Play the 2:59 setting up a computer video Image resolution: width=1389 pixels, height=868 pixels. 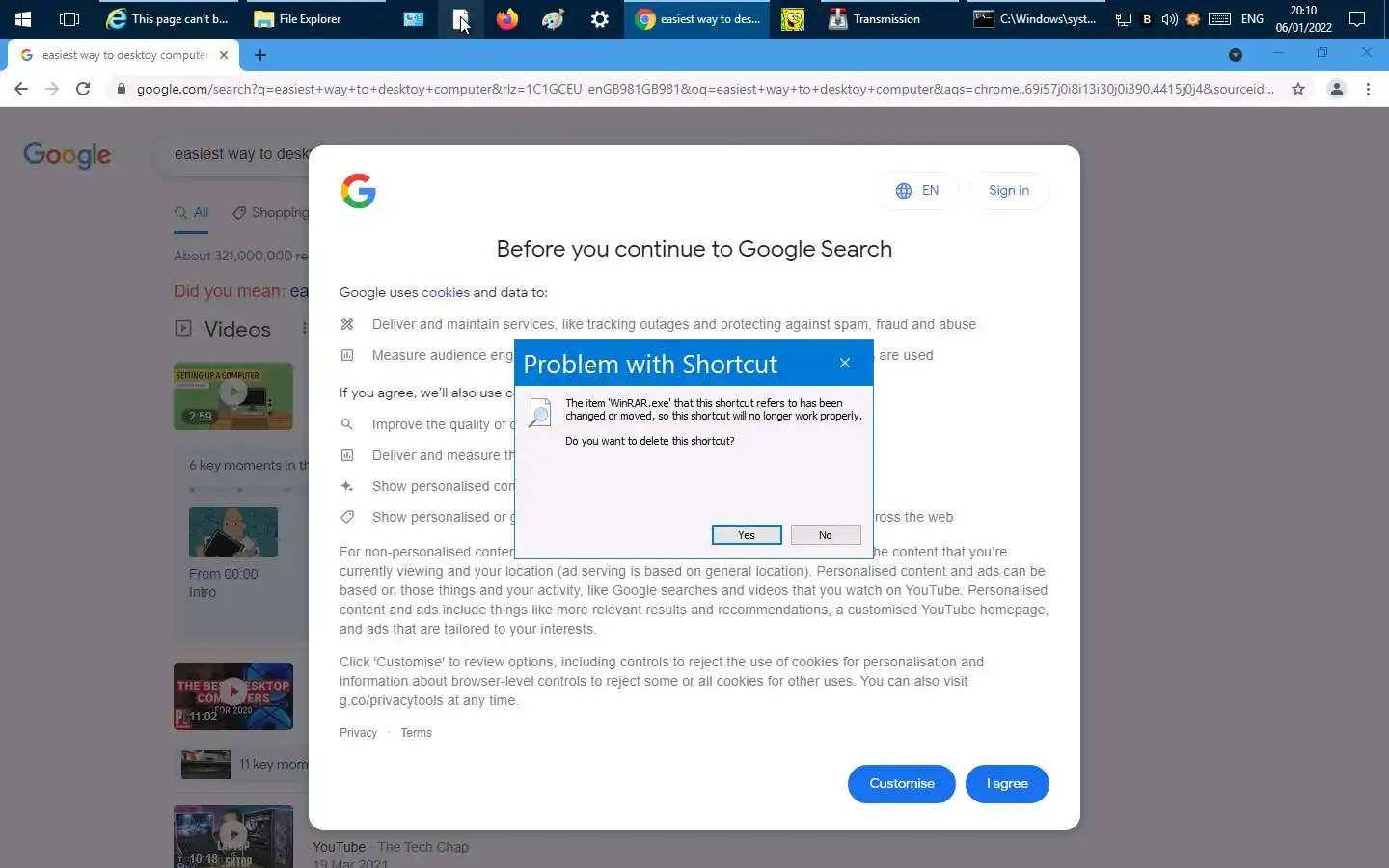[x=233, y=395]
